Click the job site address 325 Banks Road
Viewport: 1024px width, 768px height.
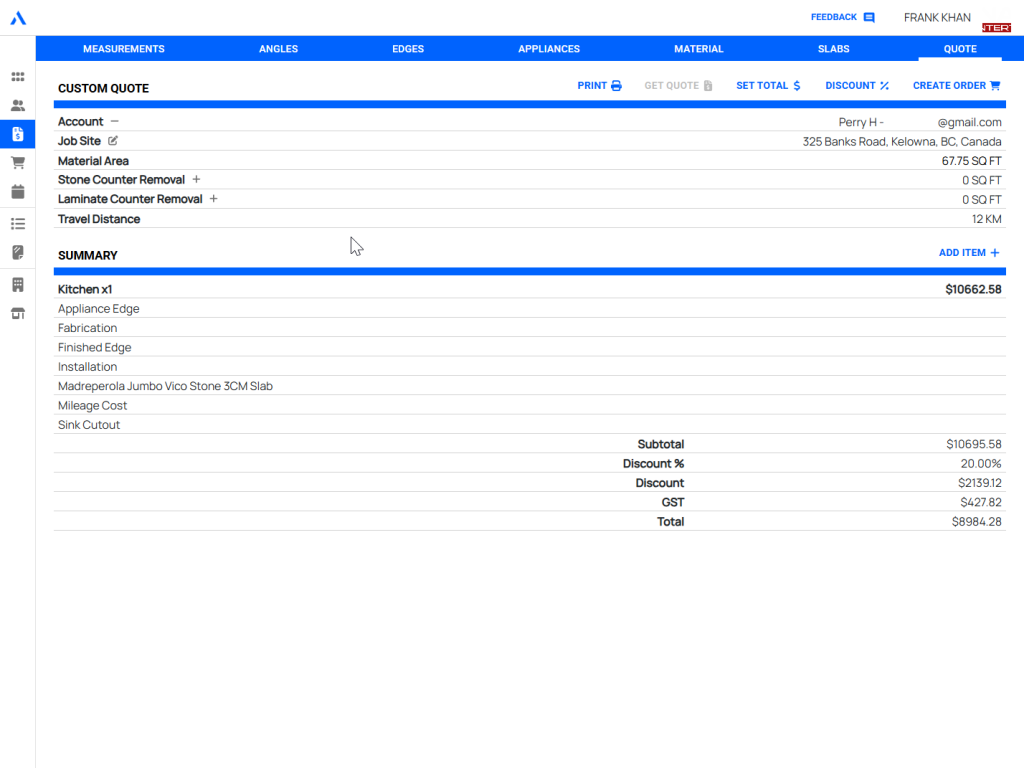(x=902, y=142)
